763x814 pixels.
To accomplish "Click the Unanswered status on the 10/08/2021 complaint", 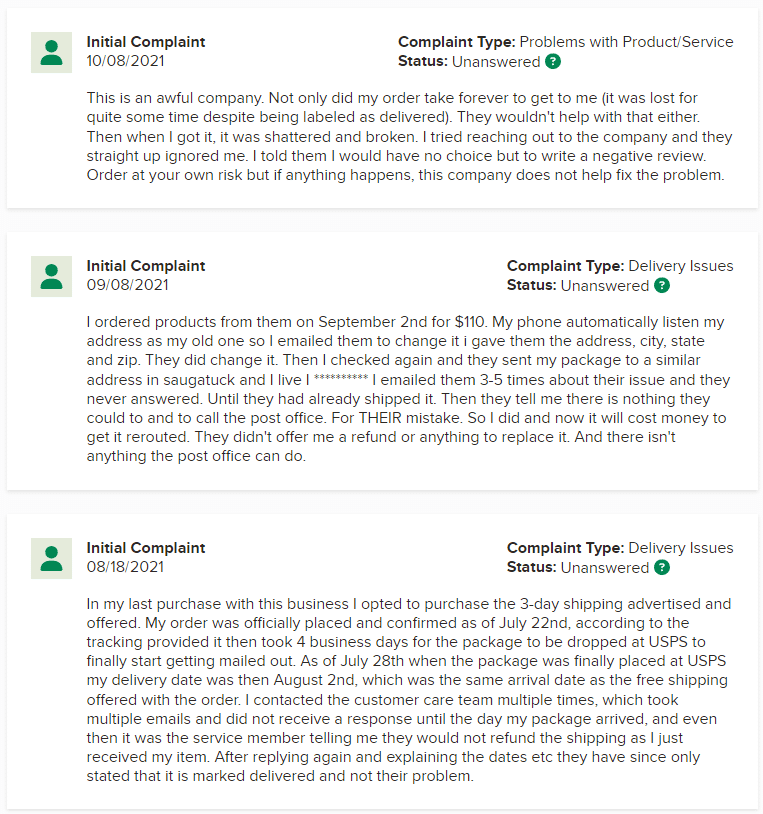I will click(496, 62).
